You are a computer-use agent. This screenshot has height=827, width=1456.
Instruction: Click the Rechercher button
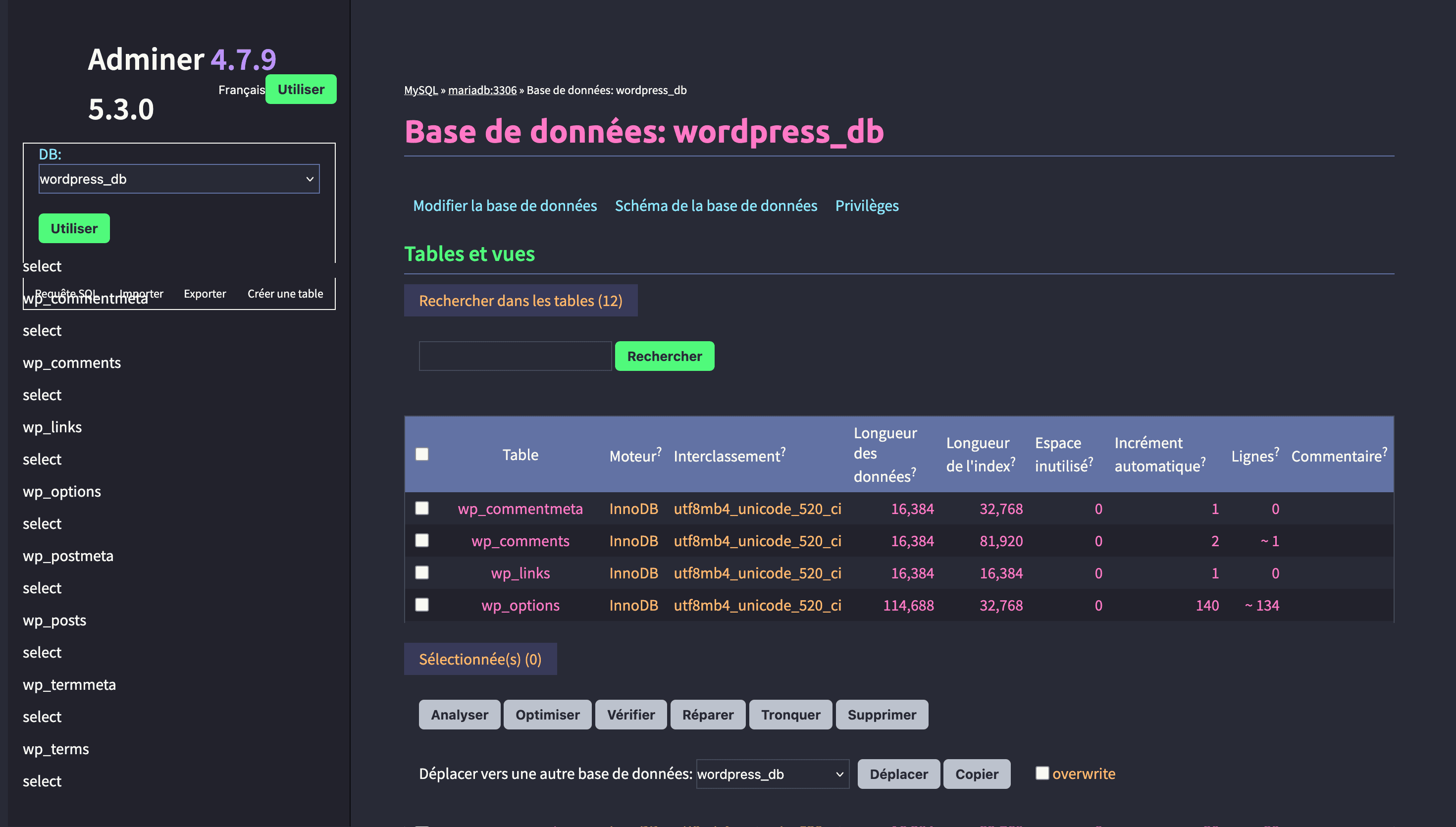click(x=665, y=356)
